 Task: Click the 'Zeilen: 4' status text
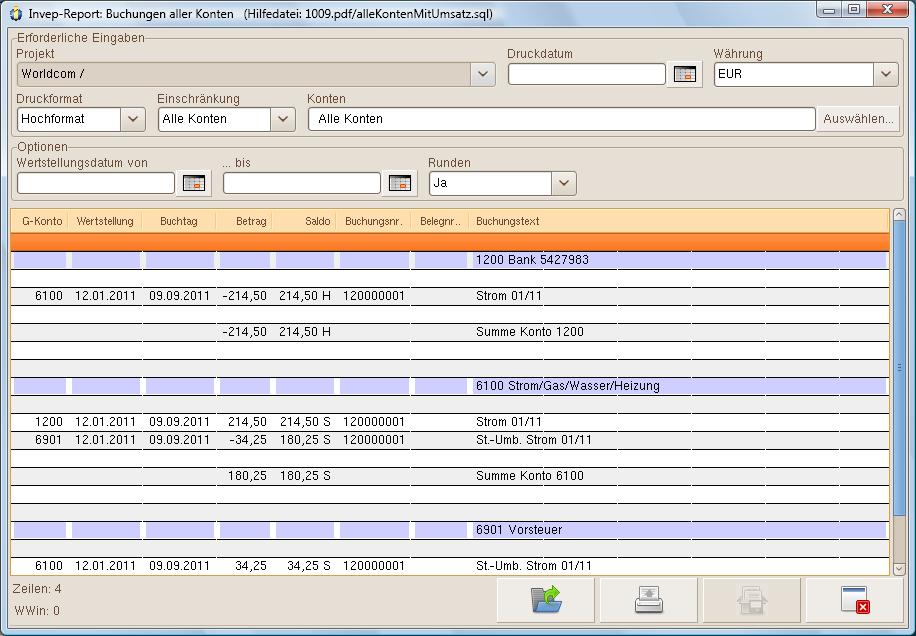(x=37, y=589)
